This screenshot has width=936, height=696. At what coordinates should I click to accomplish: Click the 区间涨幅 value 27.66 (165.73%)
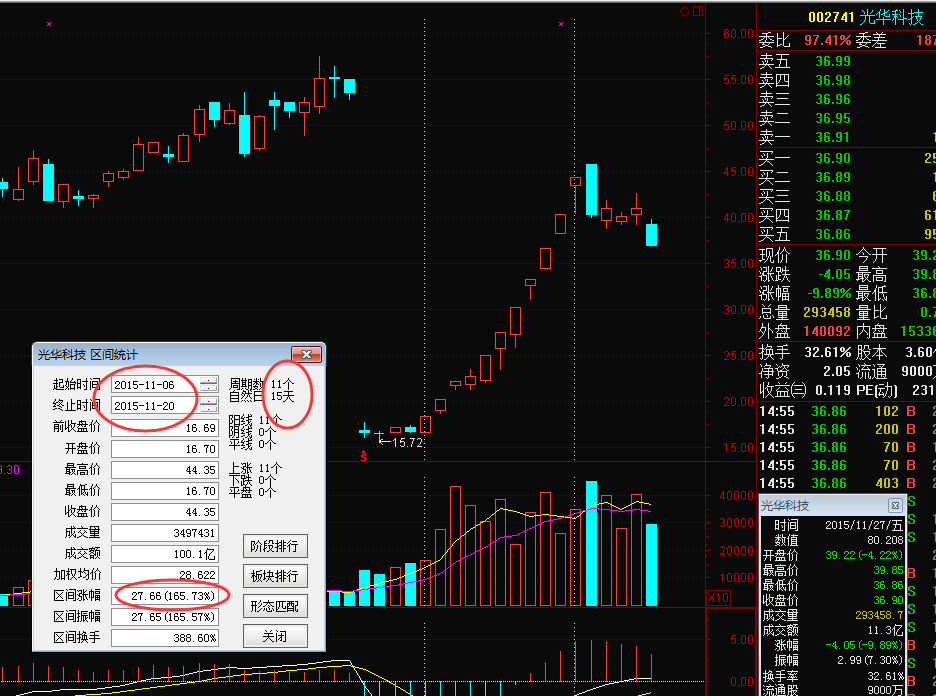click(165, 596)
